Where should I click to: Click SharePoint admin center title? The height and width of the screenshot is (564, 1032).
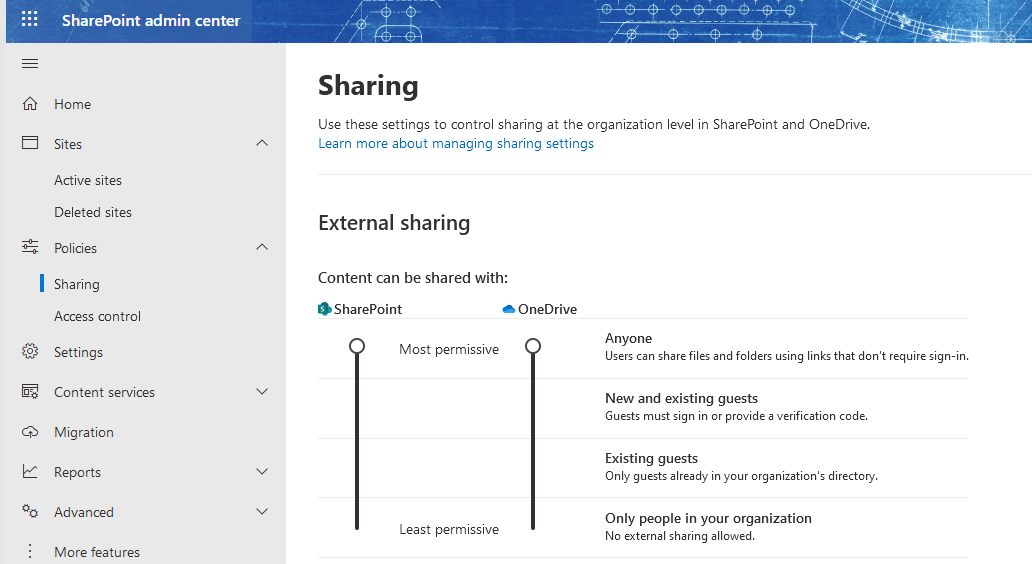151,20
